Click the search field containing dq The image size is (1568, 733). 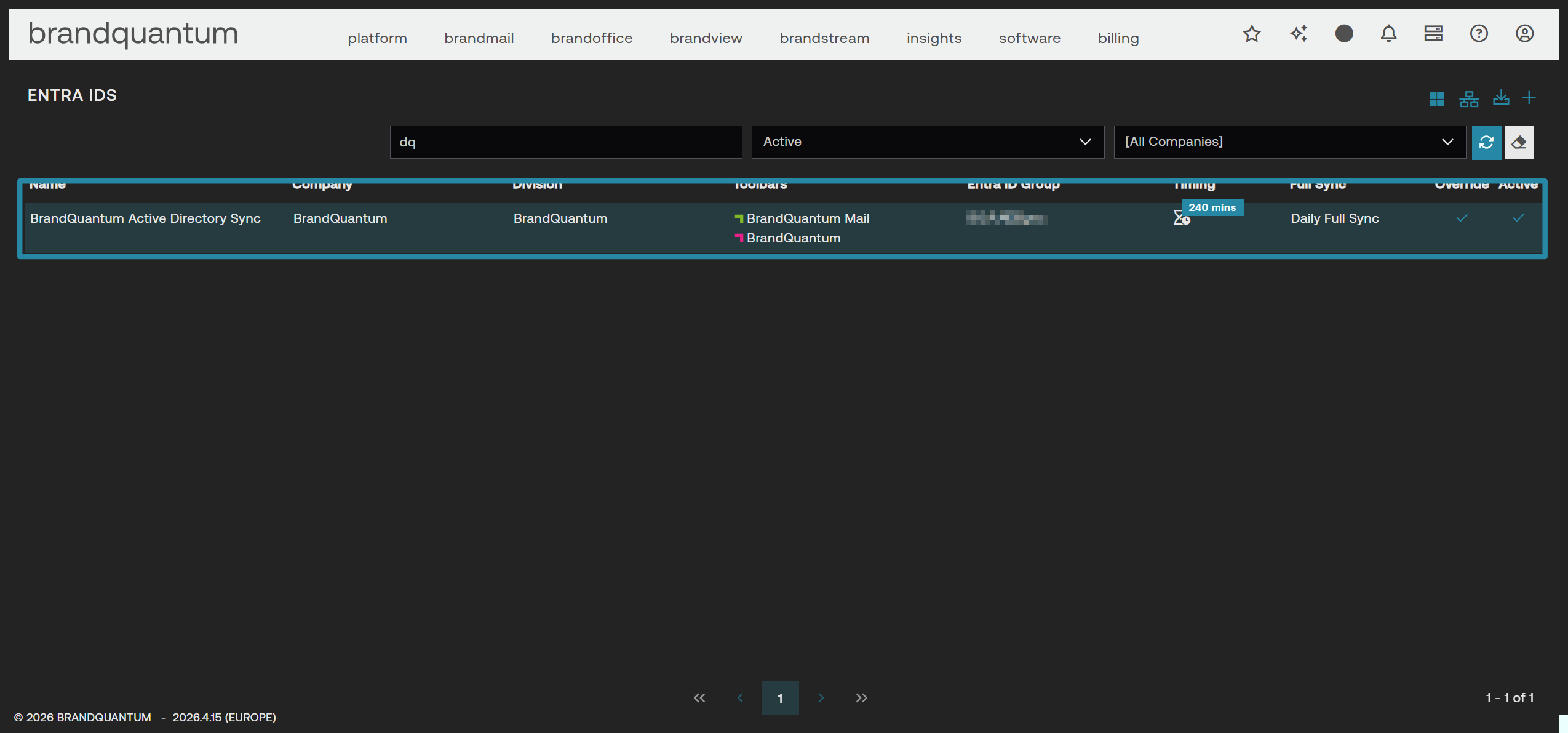566,142
